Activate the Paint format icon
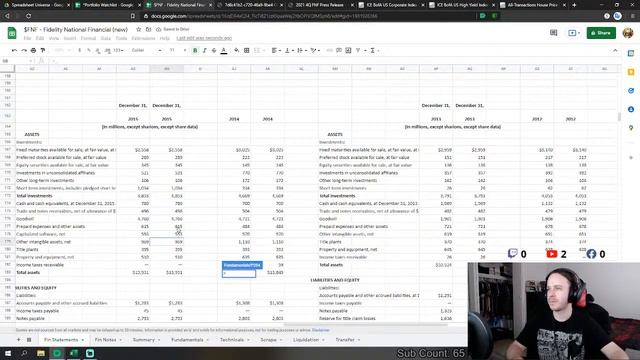 [x=42, y=50]
